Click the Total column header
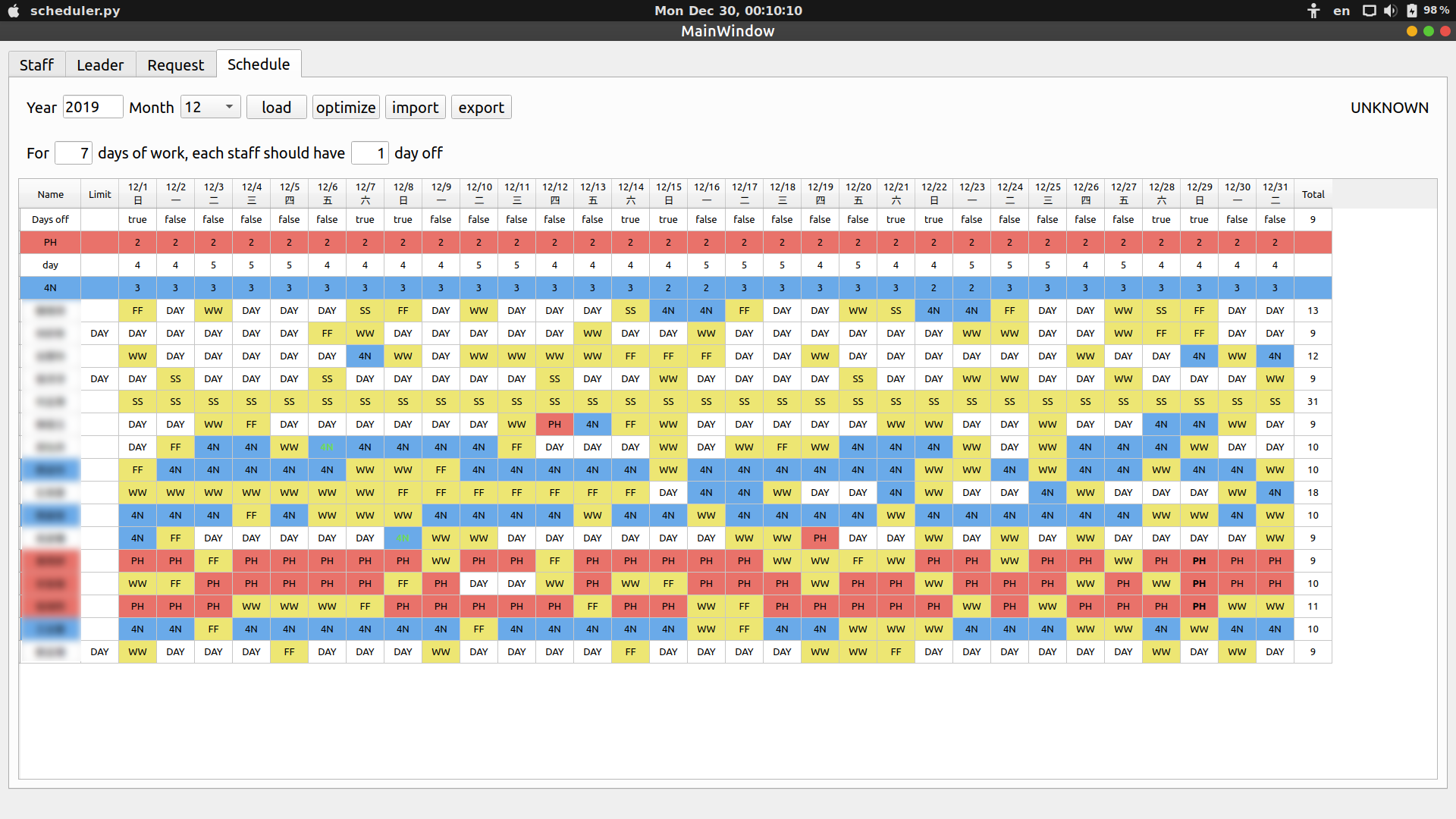Viewport: 1456px width, 819px height. point(1313,194)
